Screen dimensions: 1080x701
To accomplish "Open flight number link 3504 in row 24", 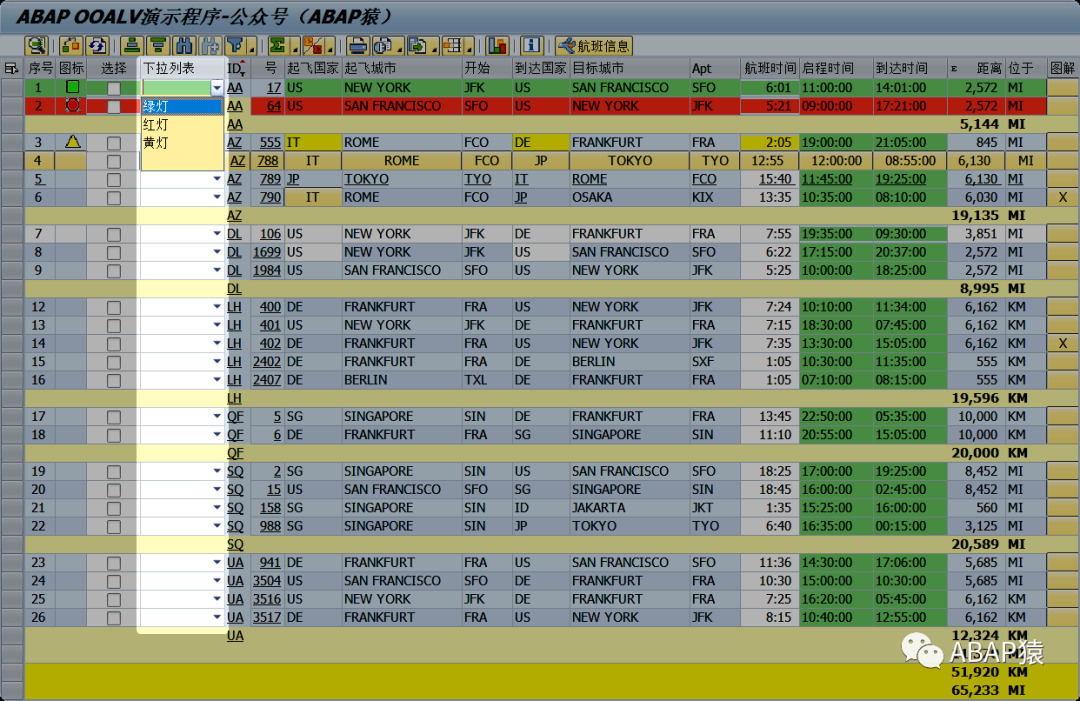I will 267,581.
